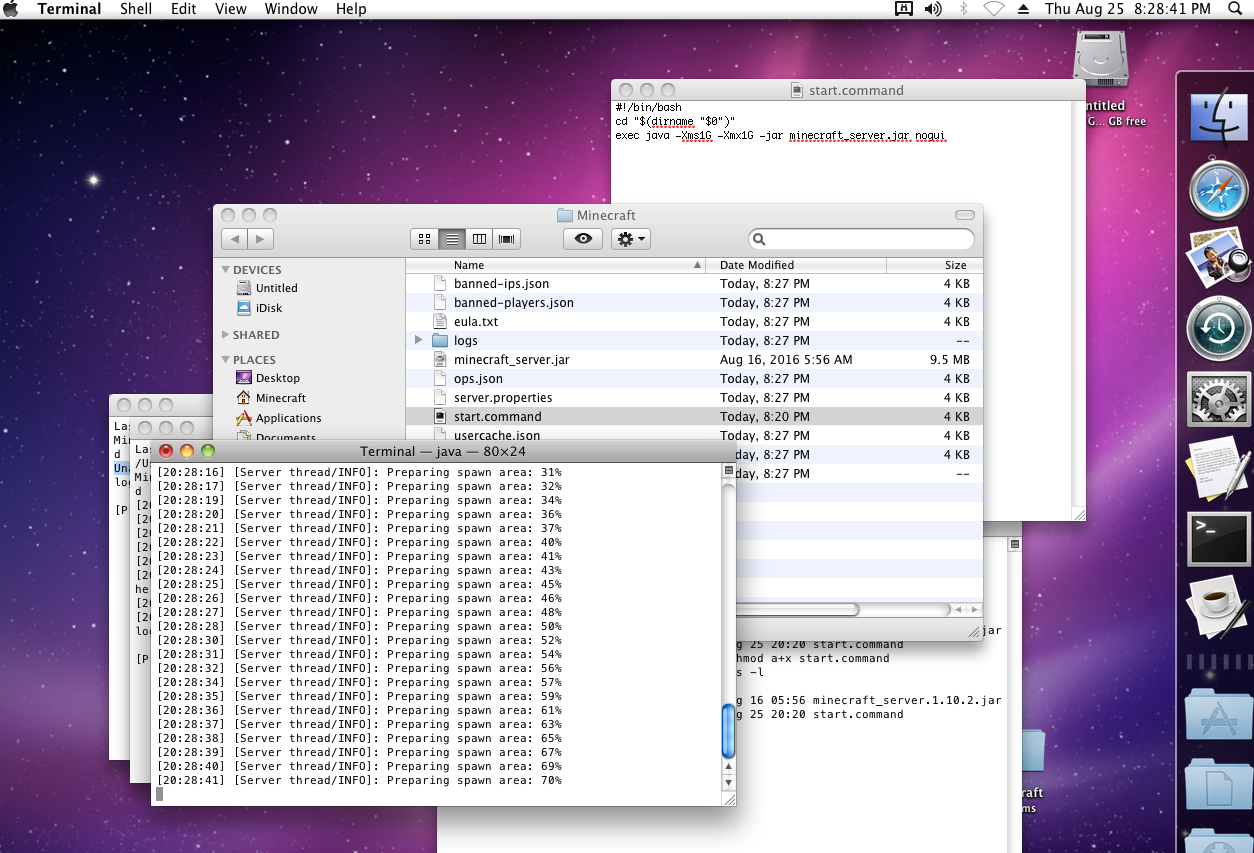The width and height of the screenshot is (1254, 853).
Task: Open the input source menu icon
Action: tap(904, 9)
